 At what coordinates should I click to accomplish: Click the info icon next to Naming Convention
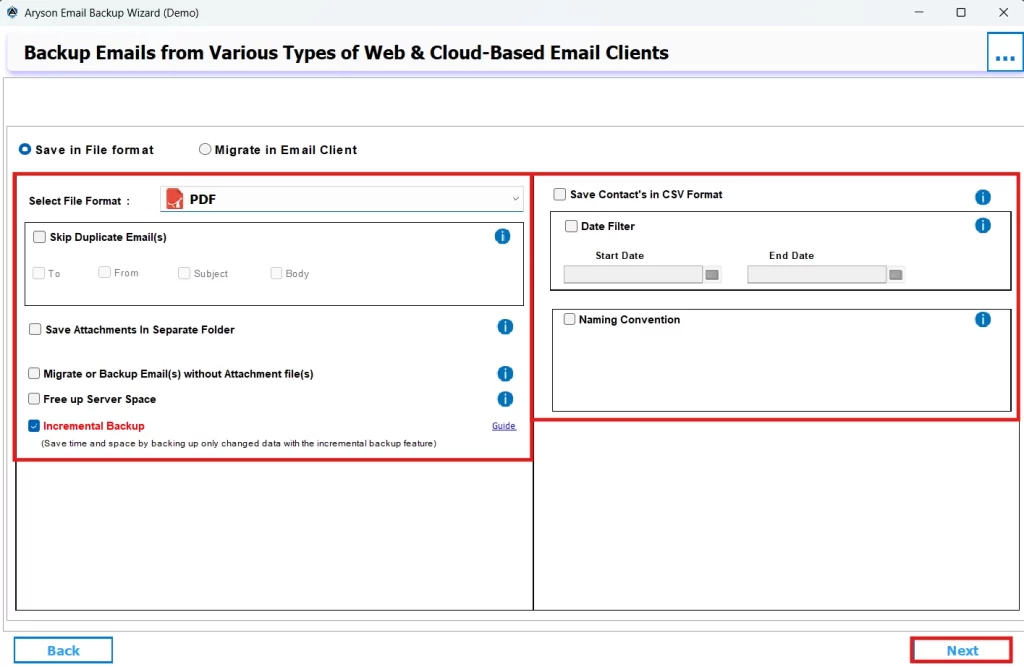click(983, 320)
